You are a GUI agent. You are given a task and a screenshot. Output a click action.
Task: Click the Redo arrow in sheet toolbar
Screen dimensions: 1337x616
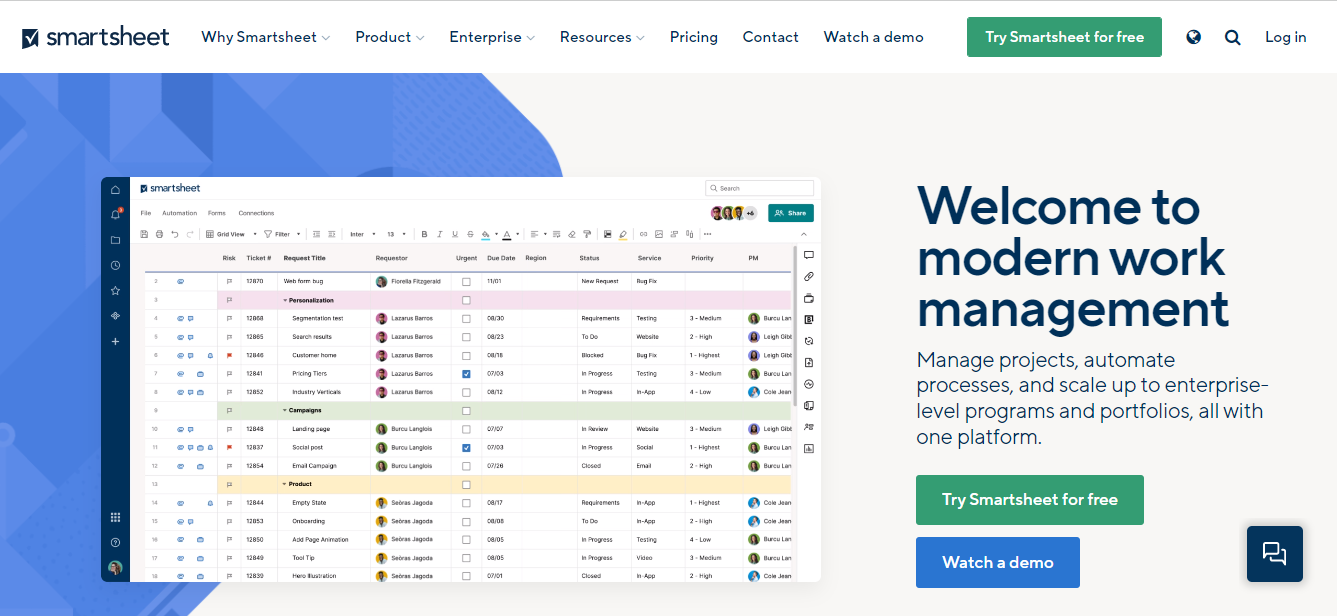coord(189,234)
